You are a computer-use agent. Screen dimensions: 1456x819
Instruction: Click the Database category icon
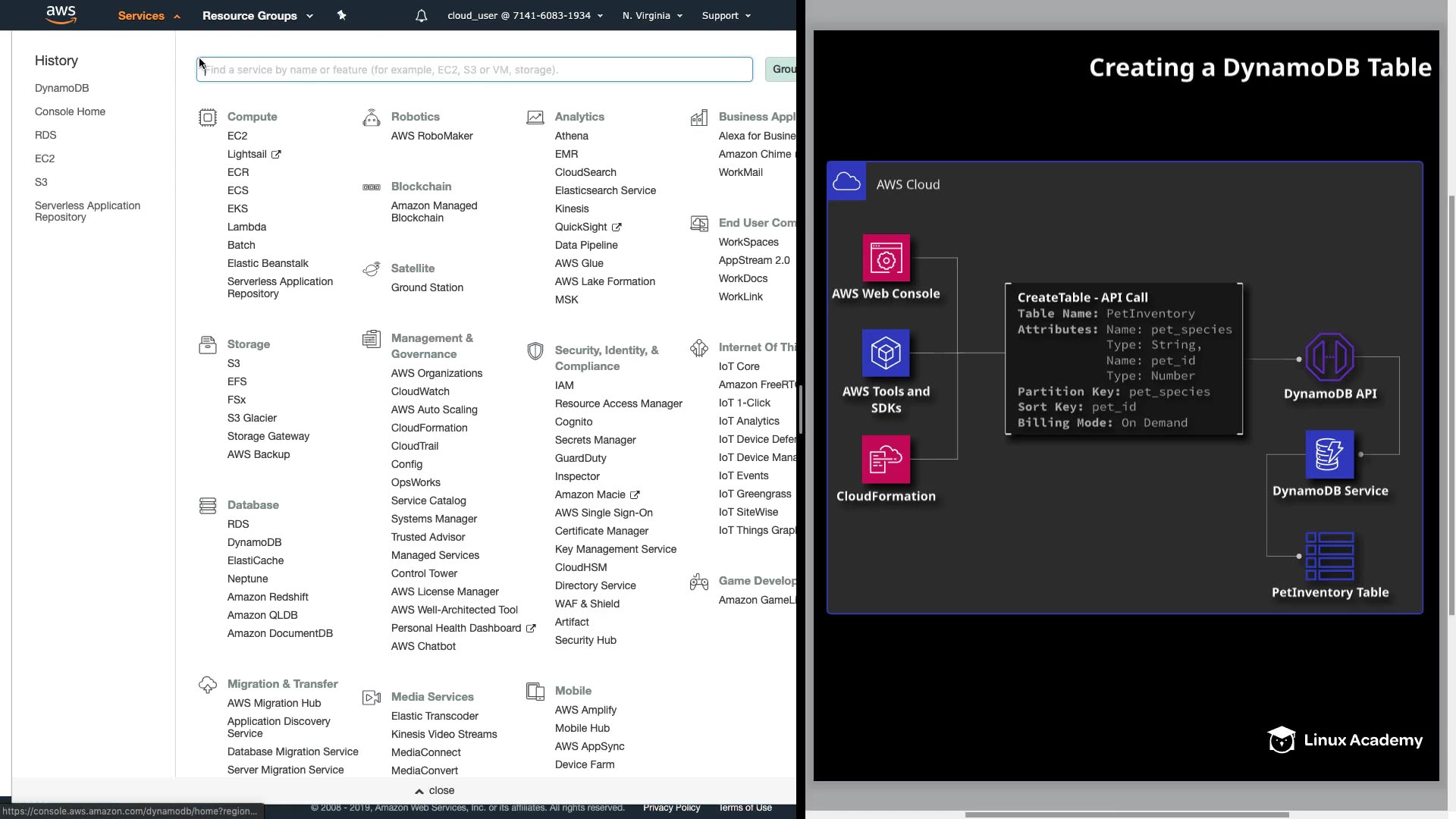click(207, 506)
